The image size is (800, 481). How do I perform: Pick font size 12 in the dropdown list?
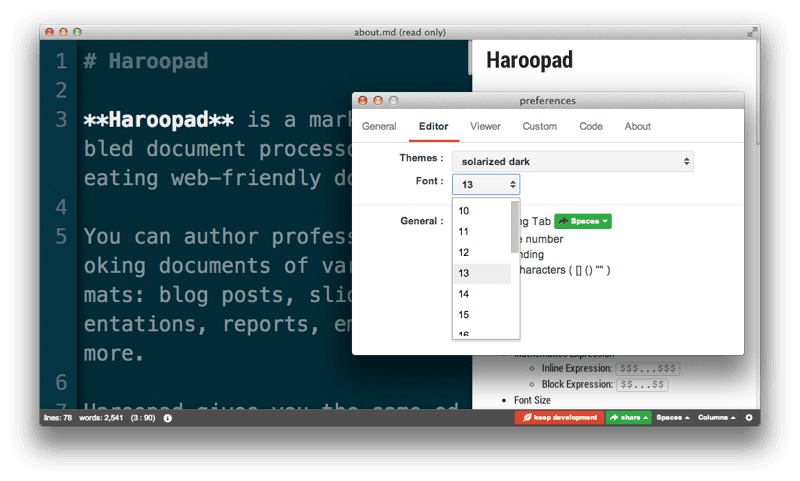[x=464, y=252]
